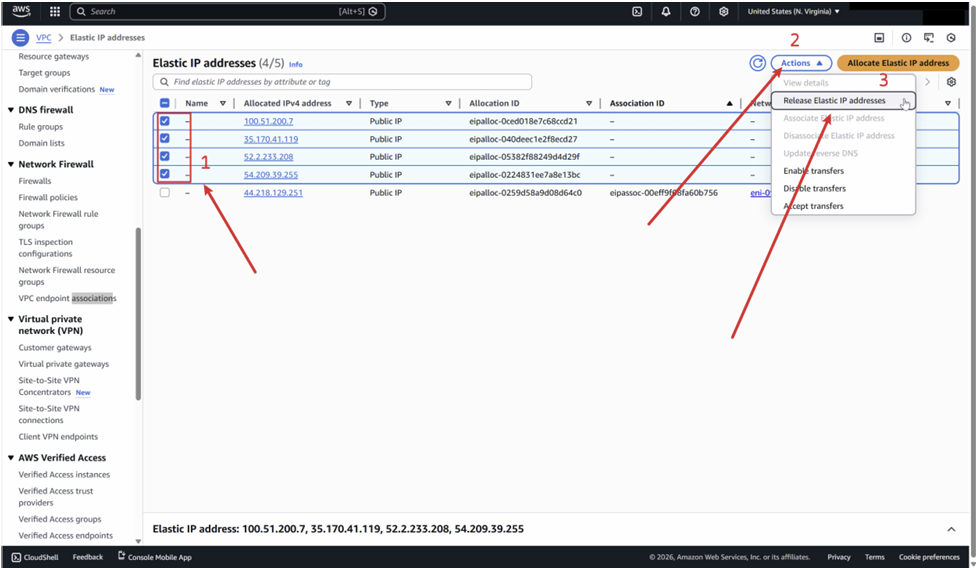
Task: Select Enable transfers in Actions menu
Action: point(813,171)
